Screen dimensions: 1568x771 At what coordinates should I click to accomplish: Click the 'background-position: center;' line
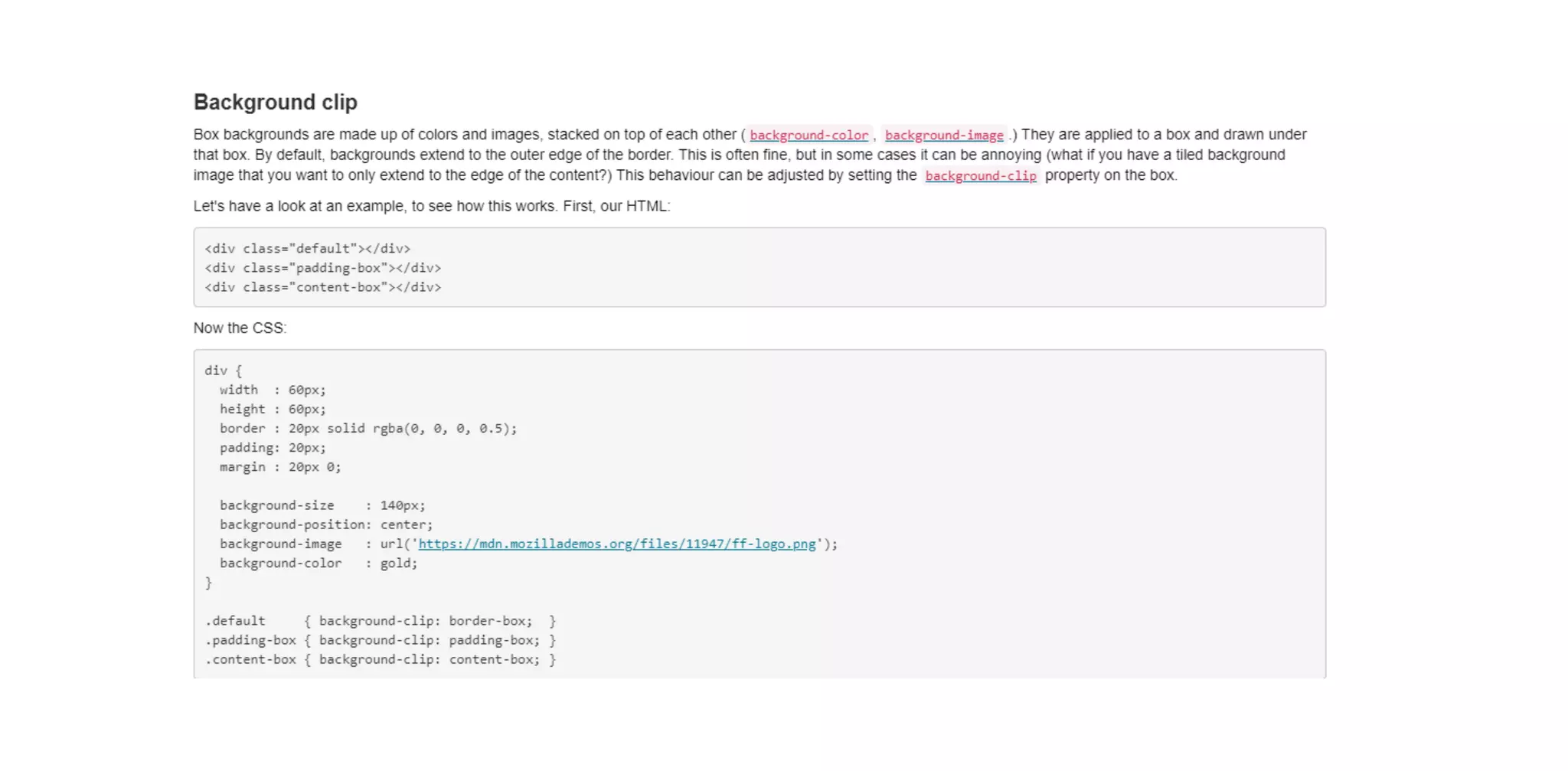326,524
